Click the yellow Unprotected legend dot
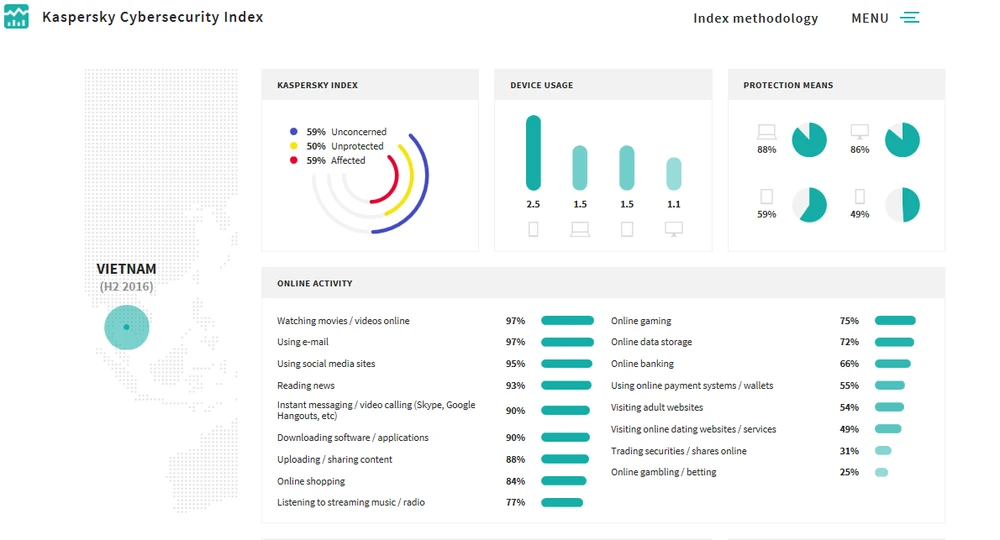1000x540 pixels. point(293,146)
